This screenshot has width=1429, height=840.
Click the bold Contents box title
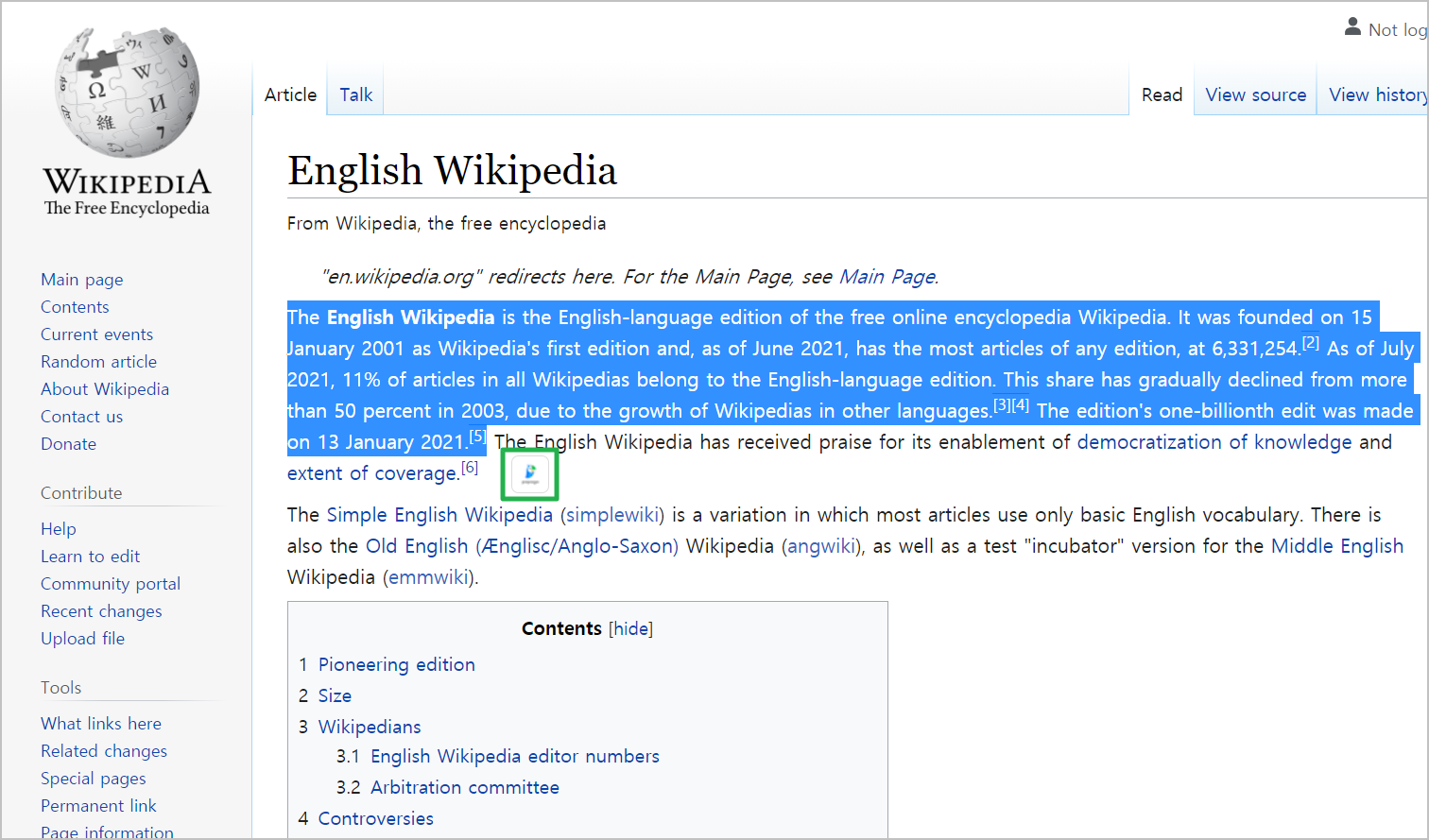(x=561, y=628)
